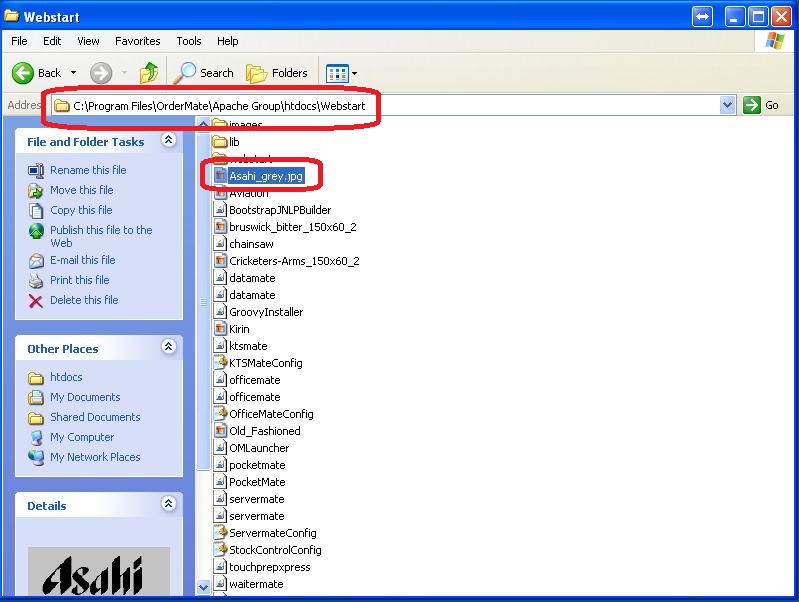The image size is (799, 602).
Task: Collapse the File and Folder Tasks panel
Action: pos(169,140)
